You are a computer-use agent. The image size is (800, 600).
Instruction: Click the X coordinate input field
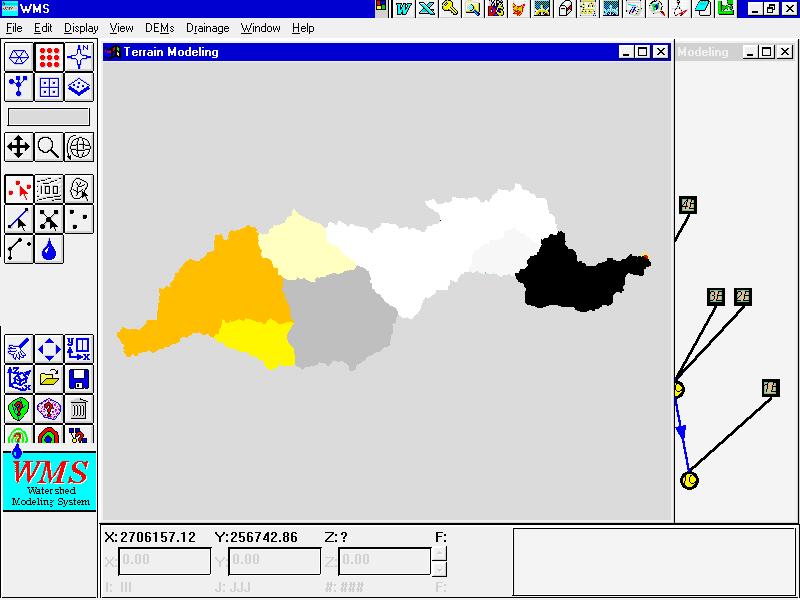pyautogui.click(x=164, y=561)
